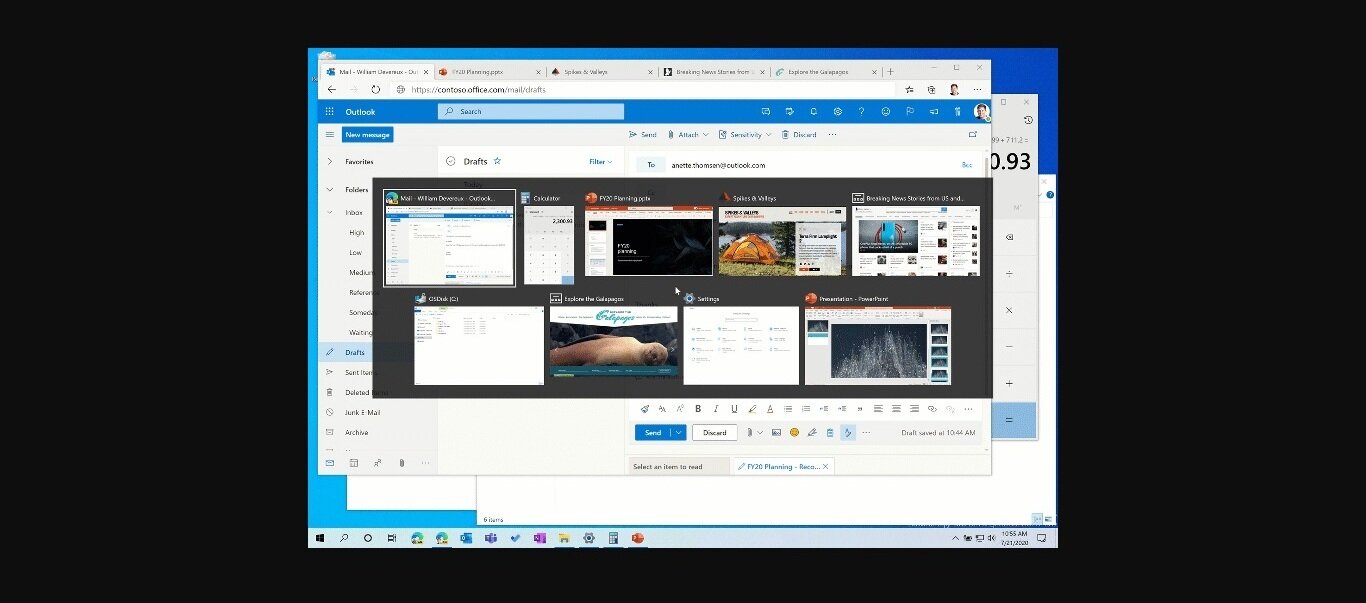The height and width of the screenshot is (603, 1366).
Task: Open the Outlook notifications bell
Action: click(x=813, y=112)
